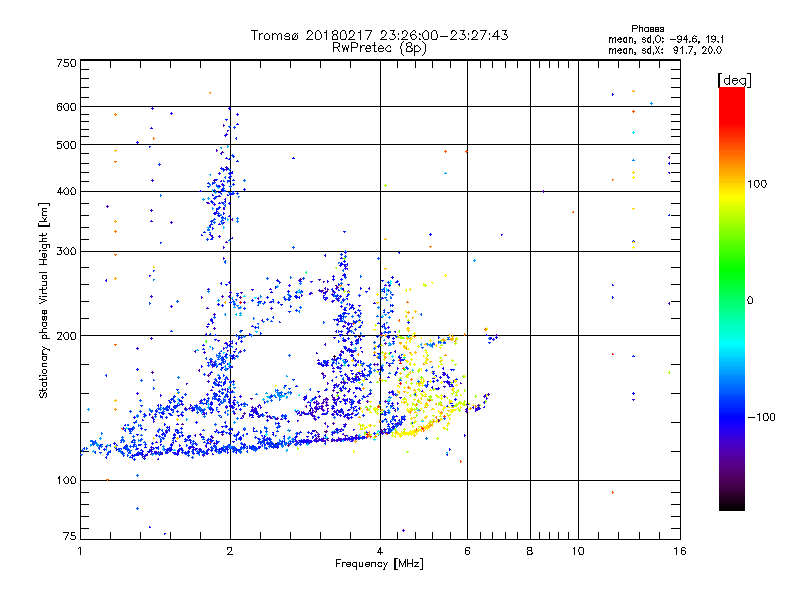Click the 'Stationary phase Virtual Height [km]' axis label
800x600 pixels.
pyautogui.click(x=44, y=301)
